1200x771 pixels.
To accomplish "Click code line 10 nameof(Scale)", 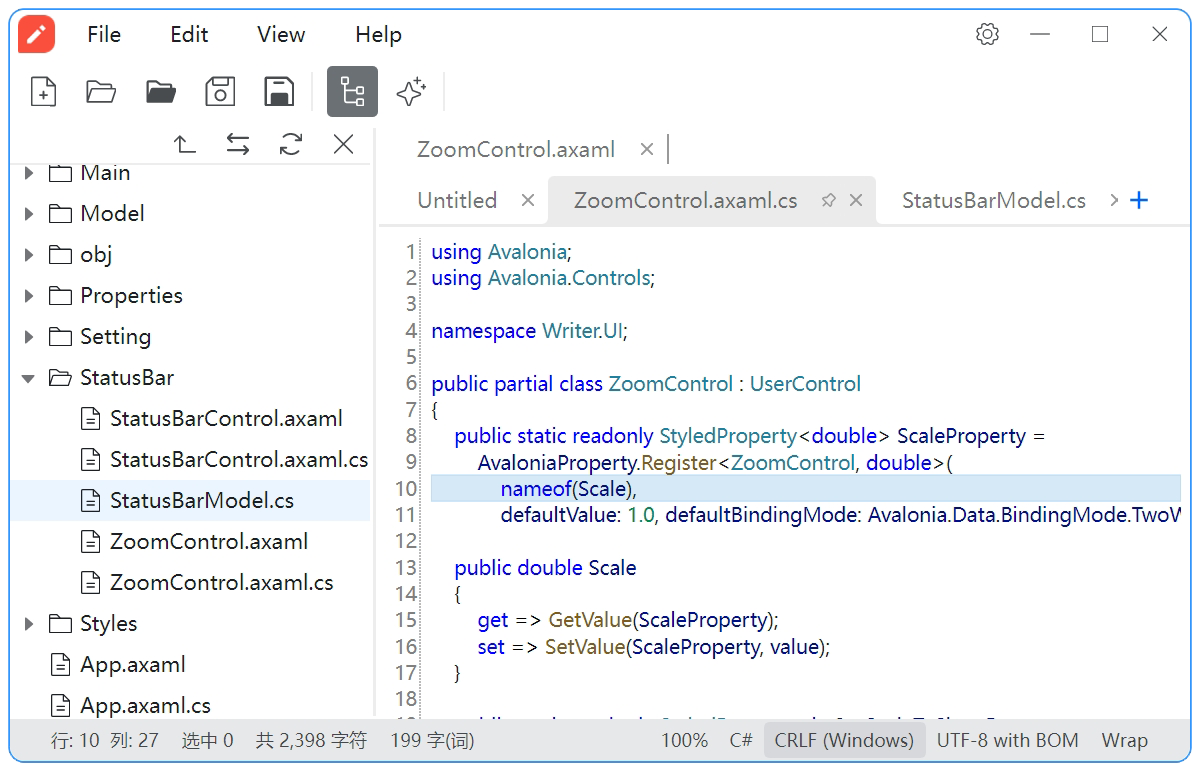I will [569, 489].
